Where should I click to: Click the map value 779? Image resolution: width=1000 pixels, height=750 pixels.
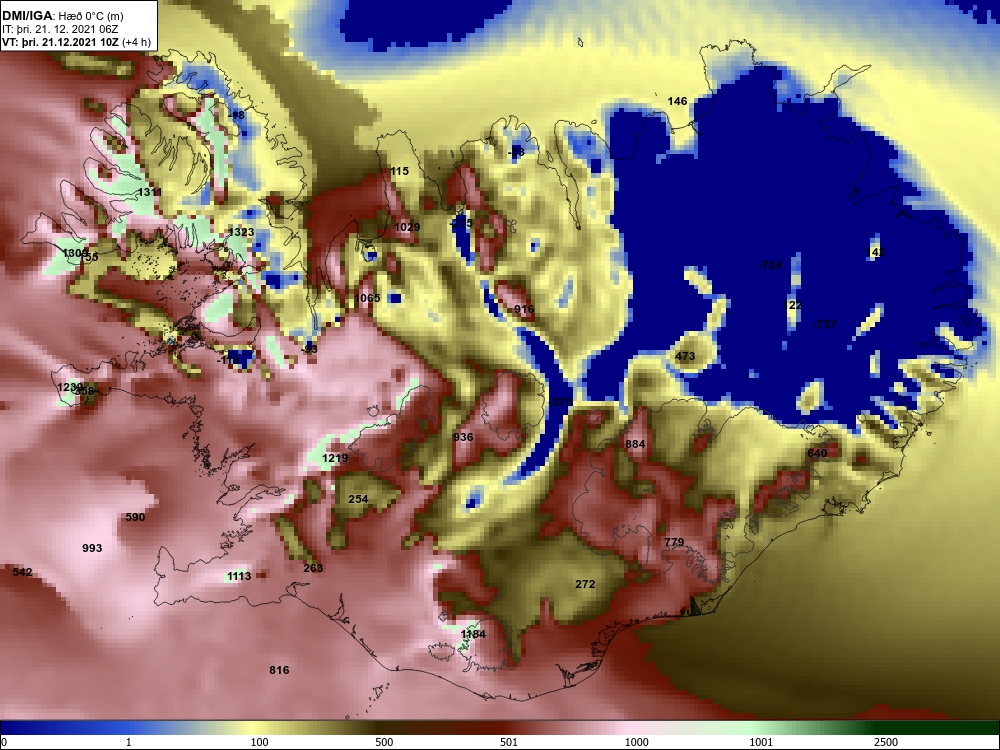(674, 542)
